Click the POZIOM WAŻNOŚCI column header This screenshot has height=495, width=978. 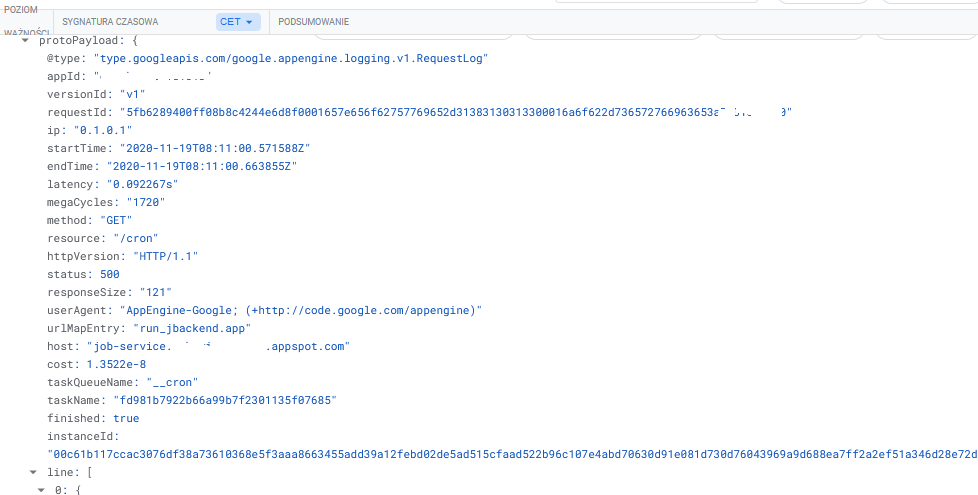(26, 22)
